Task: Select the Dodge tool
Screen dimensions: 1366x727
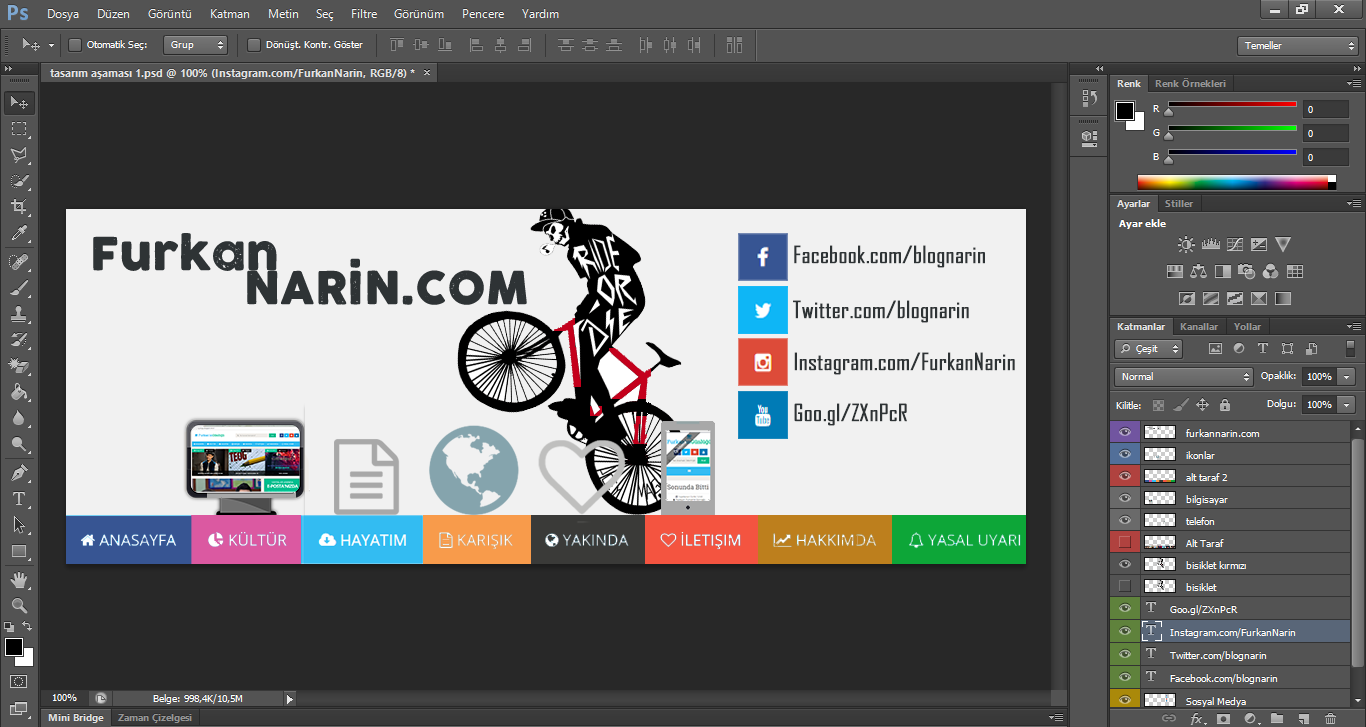Action: tap(19, 444)
